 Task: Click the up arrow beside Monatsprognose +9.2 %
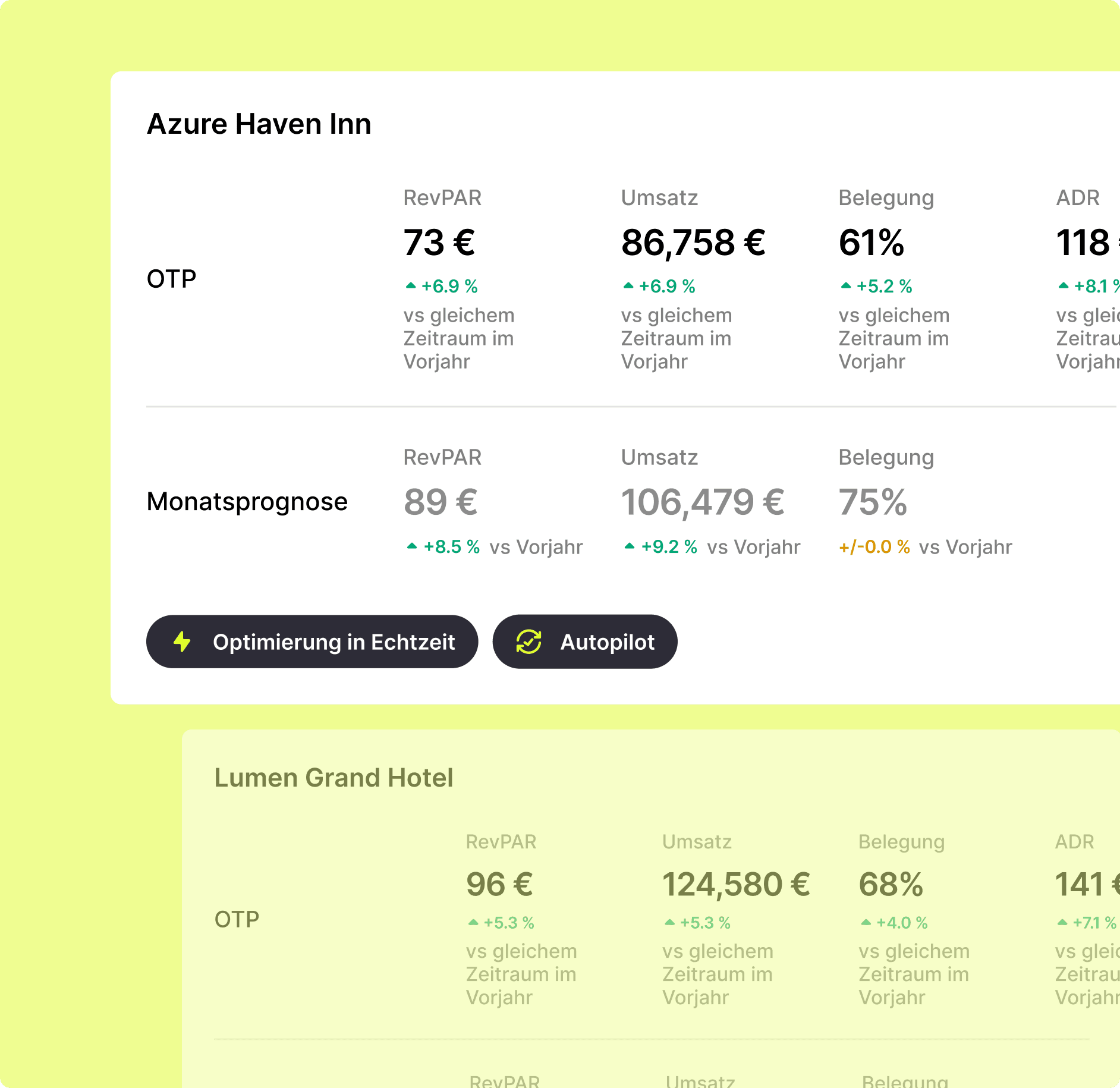pyautogui.click(x=630, y=546)
